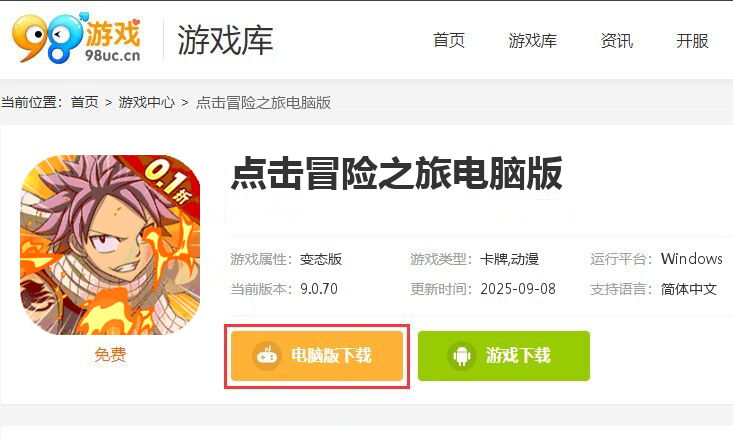The width and height of the screenshot is (733, 441).
Task: Click breadcrumb 点击冒险之旅电脑版 text
Action: (x=263, y=102)
